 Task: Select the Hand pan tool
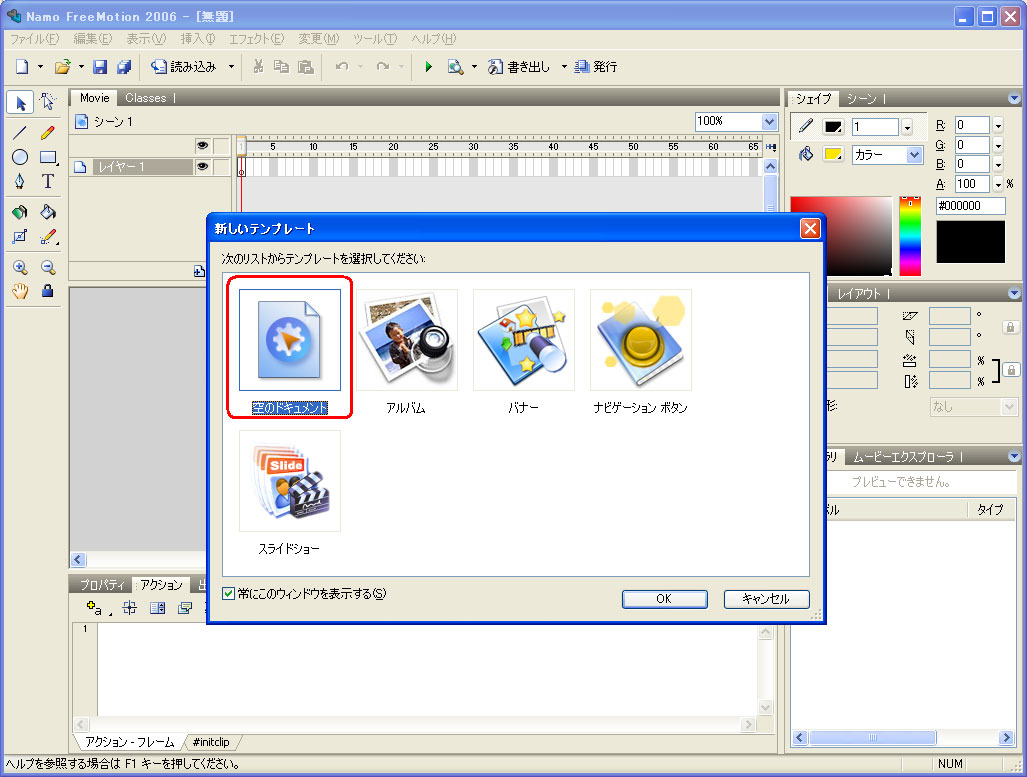20,291
